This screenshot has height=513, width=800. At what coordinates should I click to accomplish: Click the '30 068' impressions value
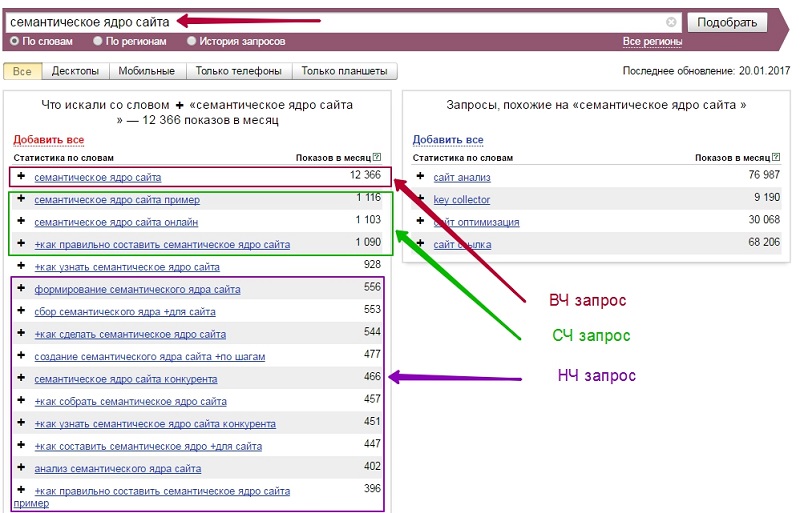pyautogui.click(x=764, y=219)
